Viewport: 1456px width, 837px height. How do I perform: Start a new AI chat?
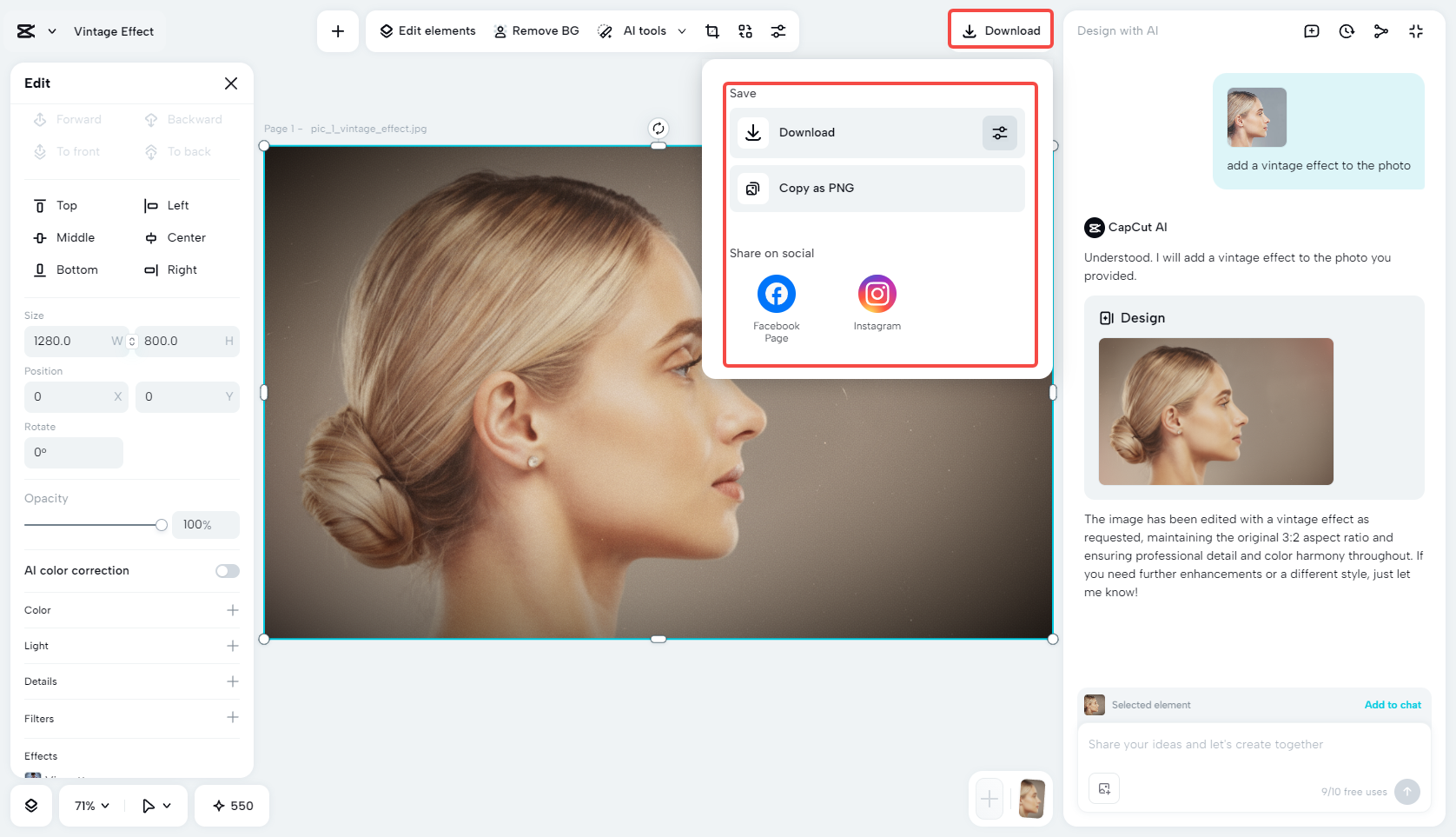(1312, 31)
